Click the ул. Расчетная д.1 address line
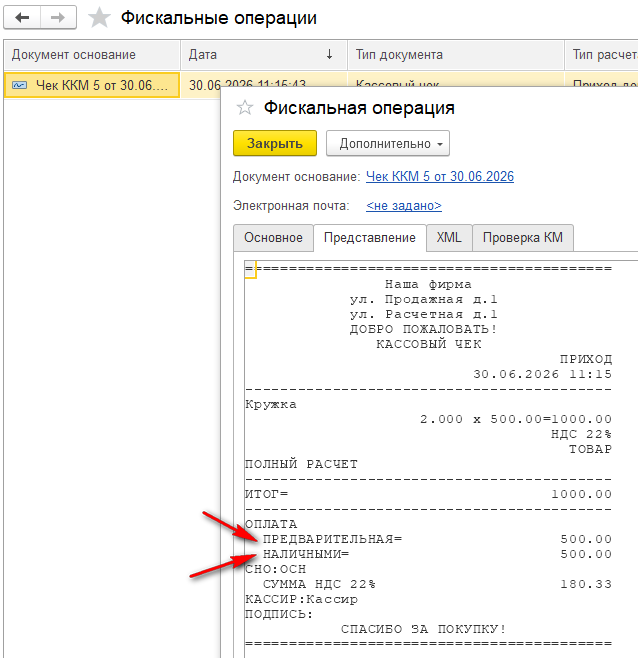 (x=424, y=314)
